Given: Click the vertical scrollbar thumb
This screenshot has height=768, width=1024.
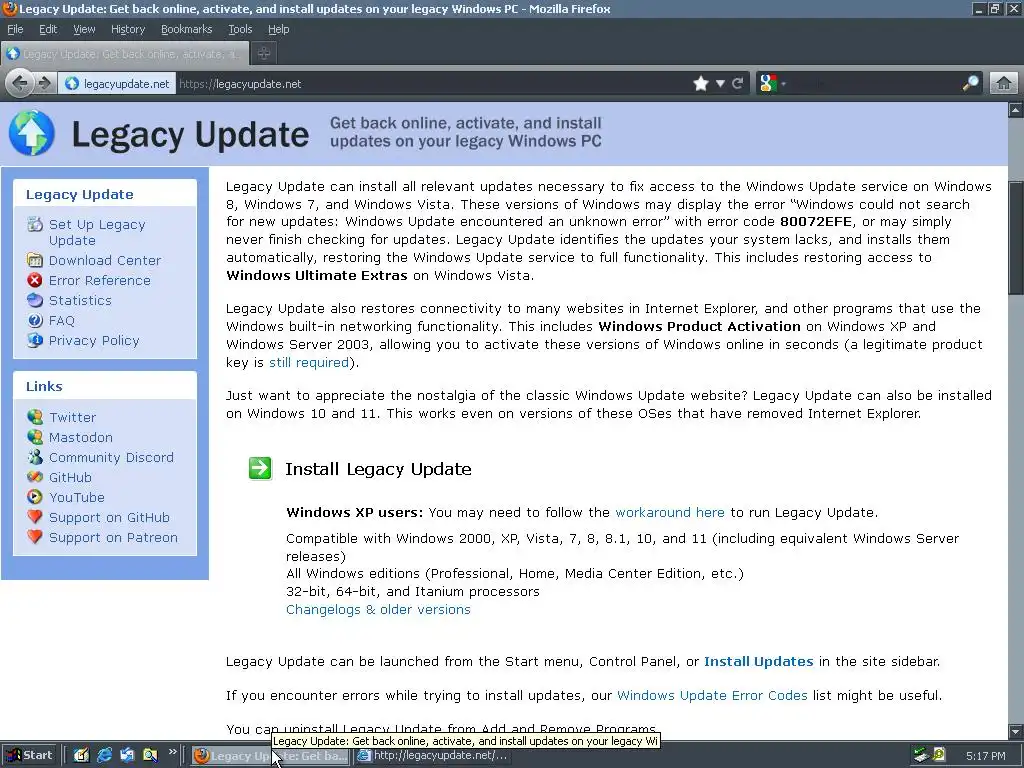Looking at the screenshot, I should tap(1016, 236).
